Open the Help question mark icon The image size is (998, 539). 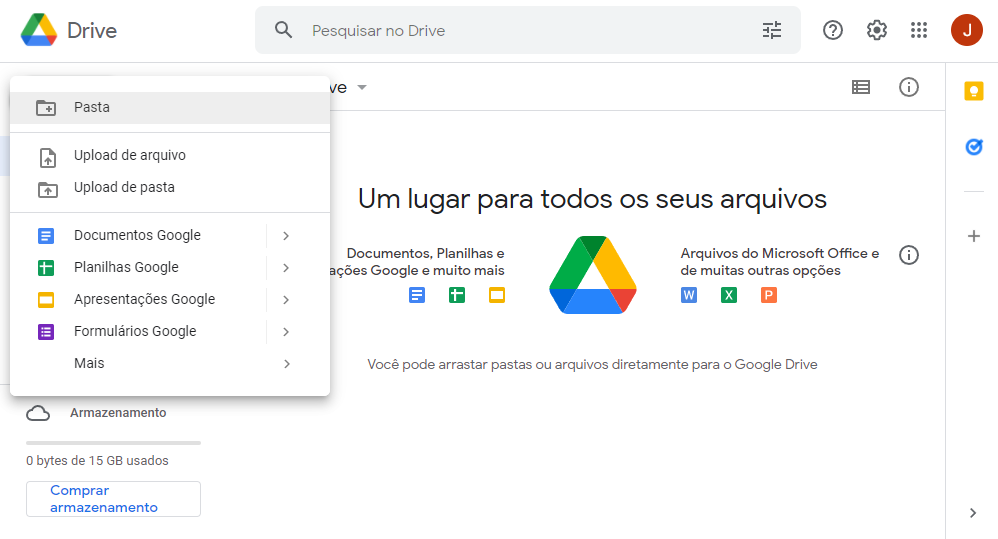pyautogui.click(x=833, y=30)
